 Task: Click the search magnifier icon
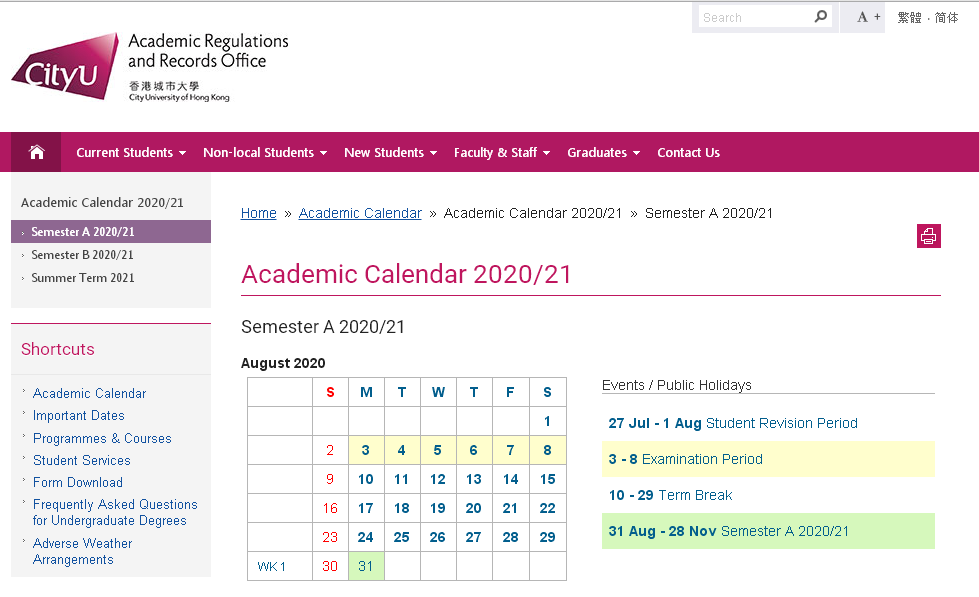coord(820,16)
